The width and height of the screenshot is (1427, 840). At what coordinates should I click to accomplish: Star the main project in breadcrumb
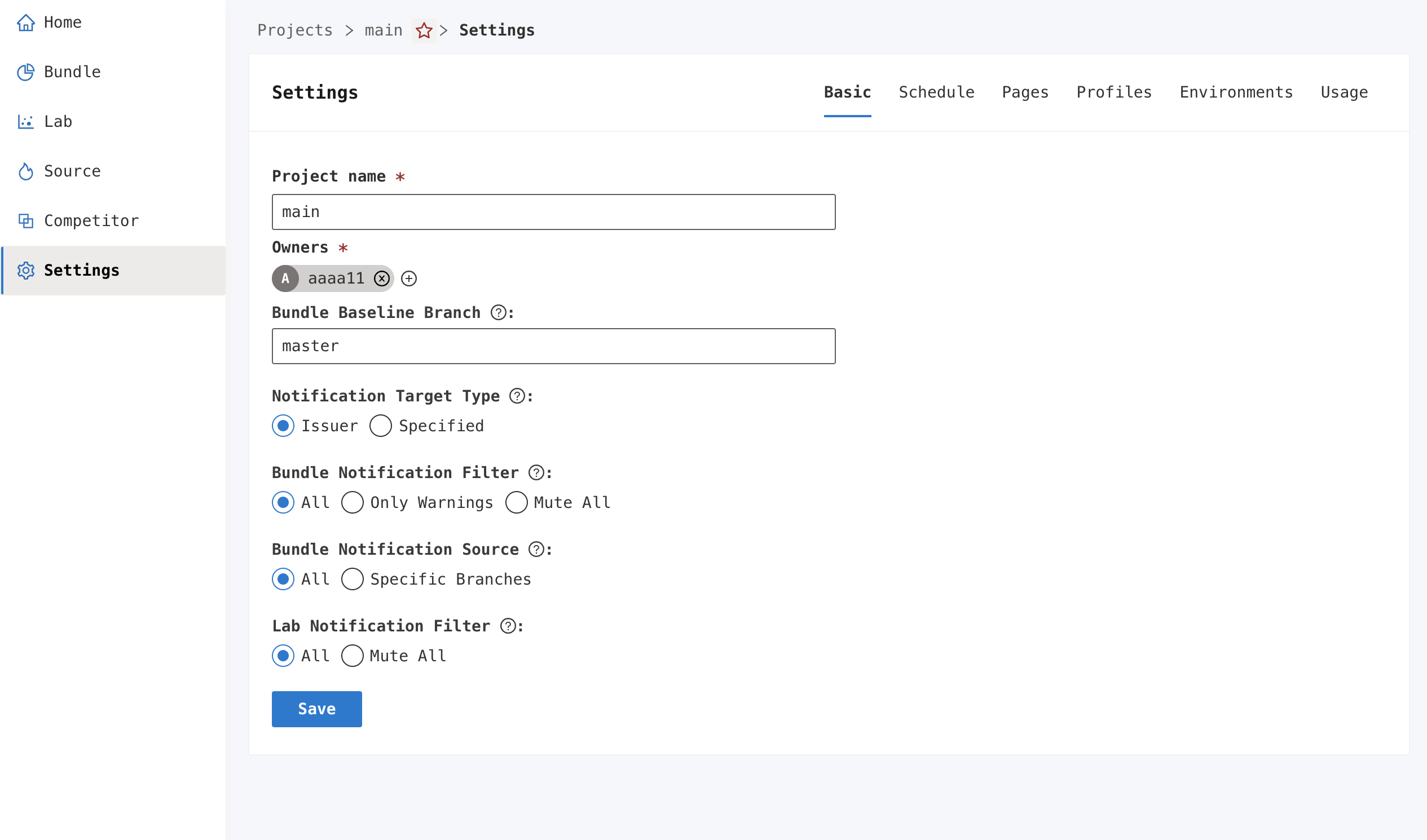click(424, 30)
